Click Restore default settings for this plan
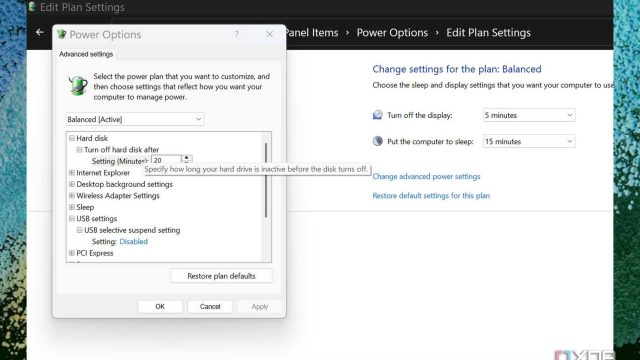640x360 pixels. point(431,196)
